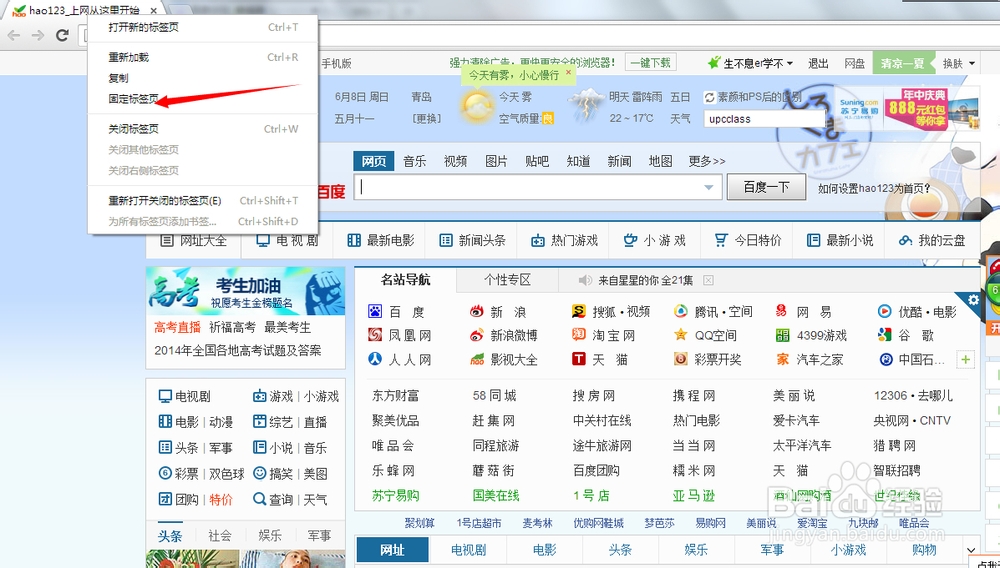Click the 百度一下 search button
1000x568 pixels.
pyautogui.click(x=766, y=187)
